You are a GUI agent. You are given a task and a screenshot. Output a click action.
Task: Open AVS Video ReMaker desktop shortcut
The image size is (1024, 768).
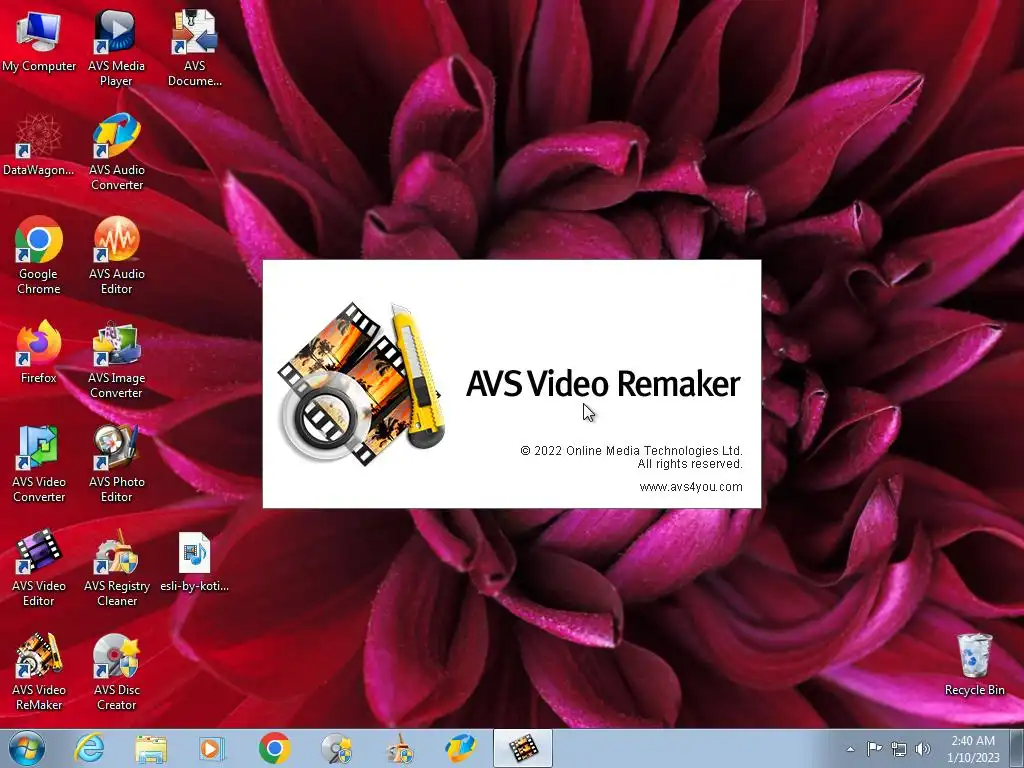point(39,671)
